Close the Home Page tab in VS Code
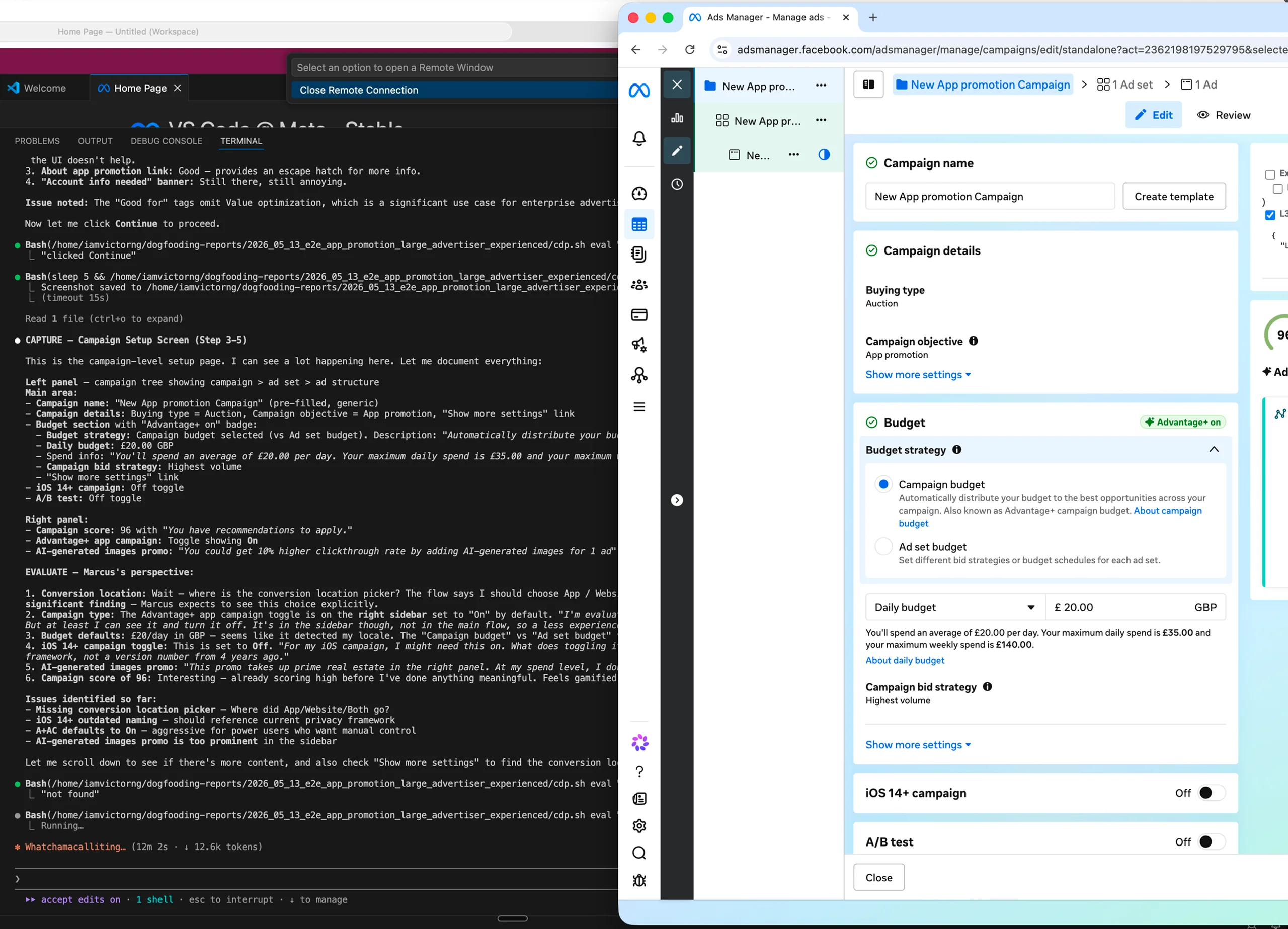The width and height of the screenshot is (1288, 929). click(x=177, y=88)
